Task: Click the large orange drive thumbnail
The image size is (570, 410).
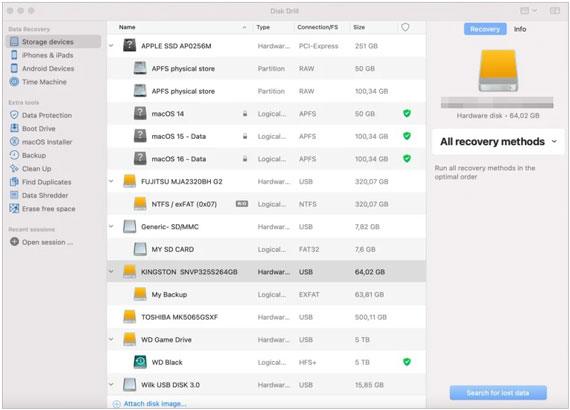Action: point(498,71)
